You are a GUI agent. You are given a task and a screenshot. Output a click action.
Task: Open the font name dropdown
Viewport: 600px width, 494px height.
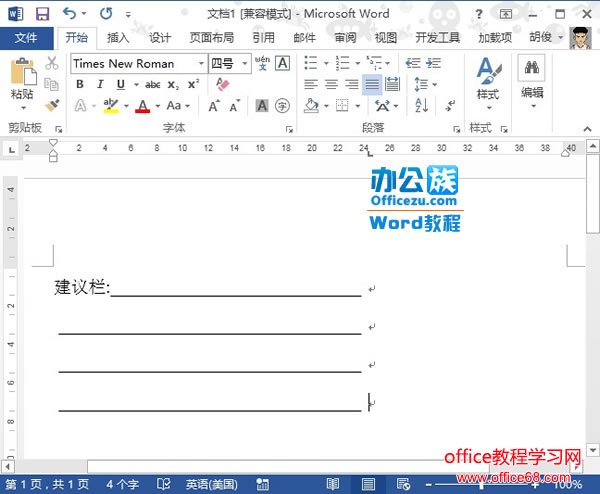click(201, 64)
